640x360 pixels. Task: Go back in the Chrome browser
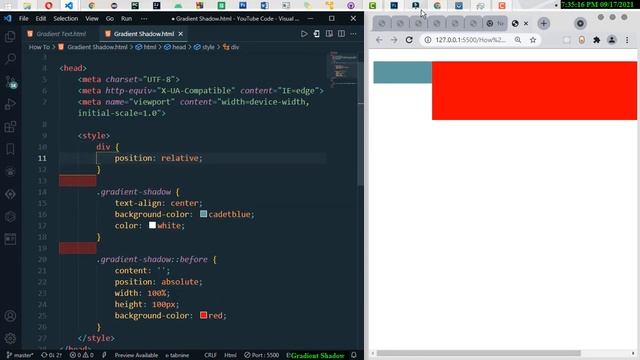[379, 40]
